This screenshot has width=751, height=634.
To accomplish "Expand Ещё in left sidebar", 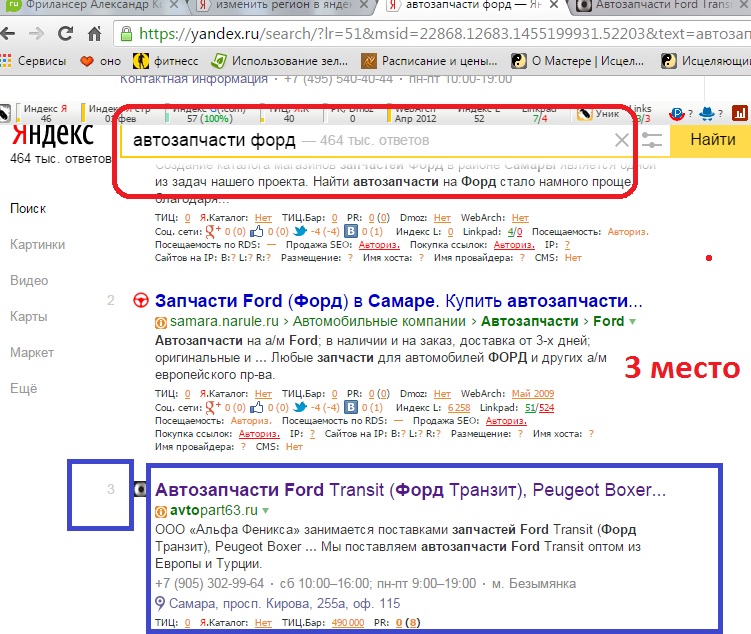I will [x=23, y=388].
